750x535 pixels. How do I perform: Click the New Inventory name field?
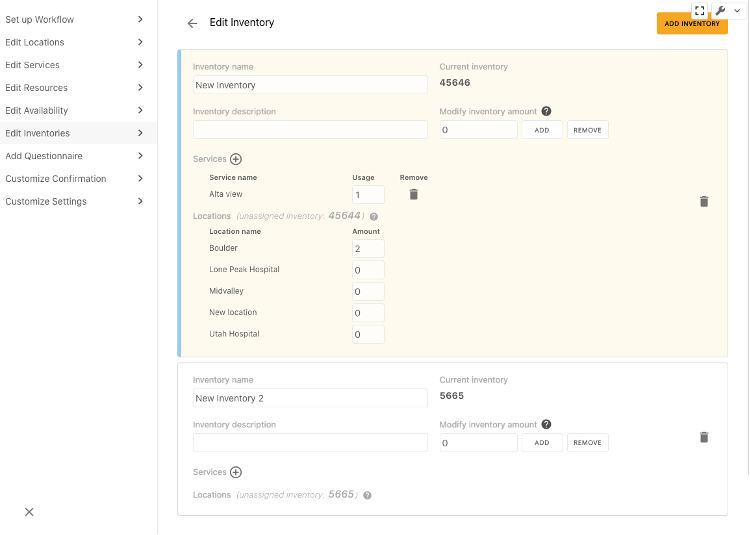tap(310, 85)
